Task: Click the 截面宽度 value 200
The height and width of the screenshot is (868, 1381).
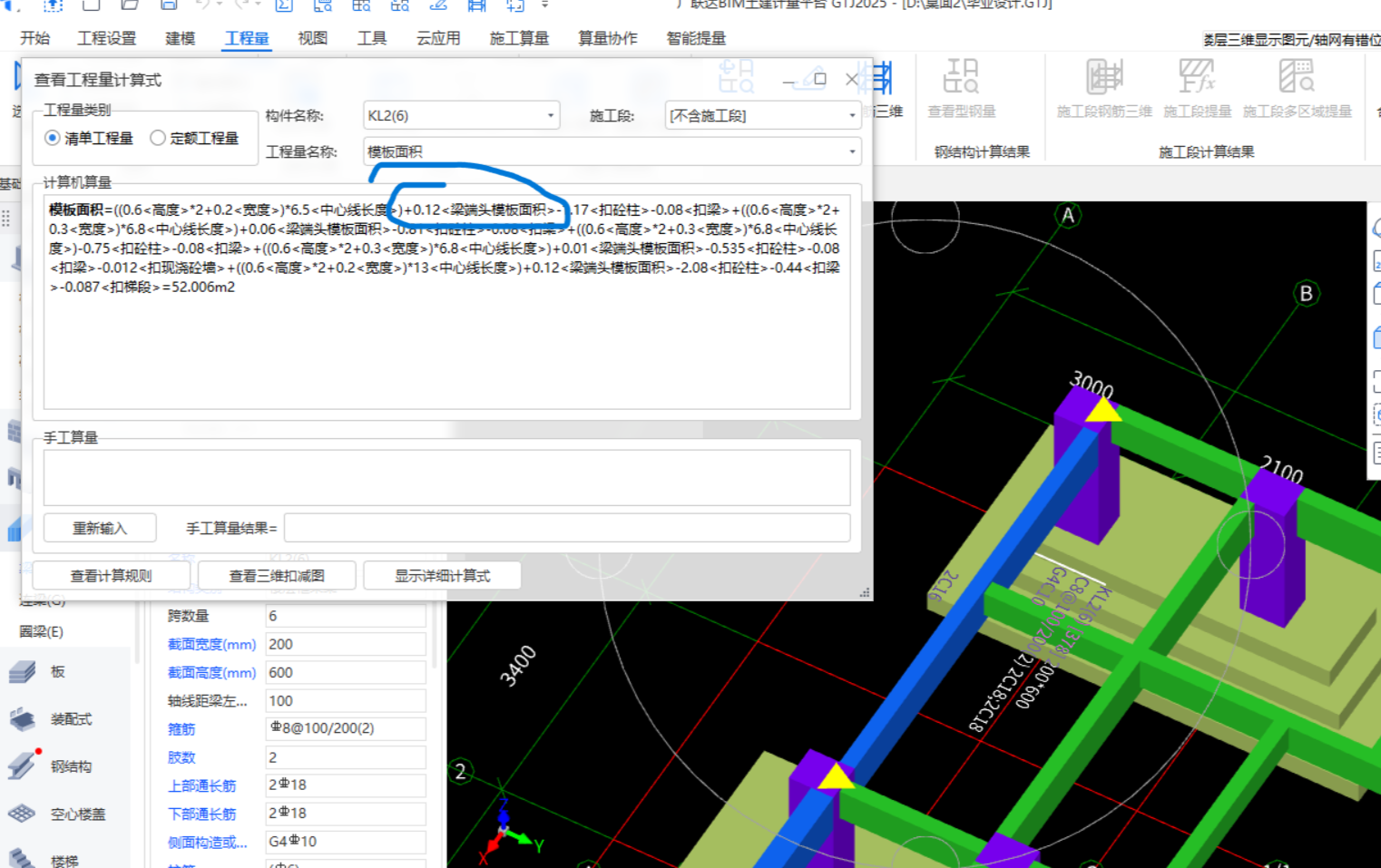Action: [x=345, y=644]
